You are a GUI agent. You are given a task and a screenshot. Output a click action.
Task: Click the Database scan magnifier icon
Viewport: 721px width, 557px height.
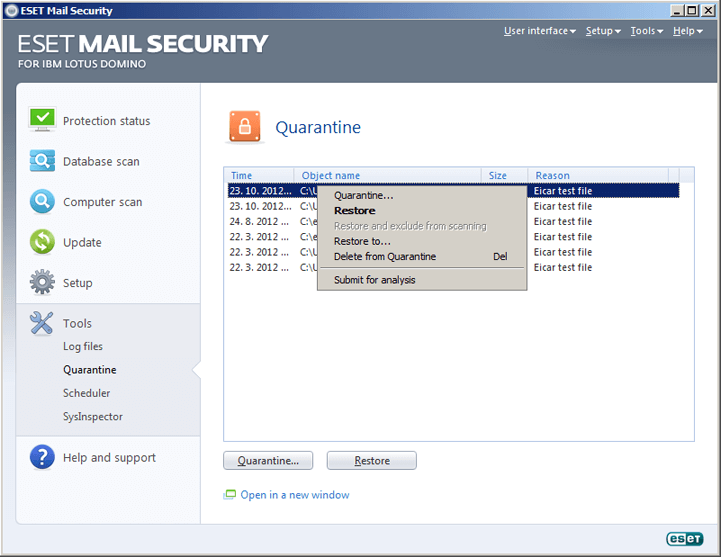pyautogui.click(x=42, y=161)
